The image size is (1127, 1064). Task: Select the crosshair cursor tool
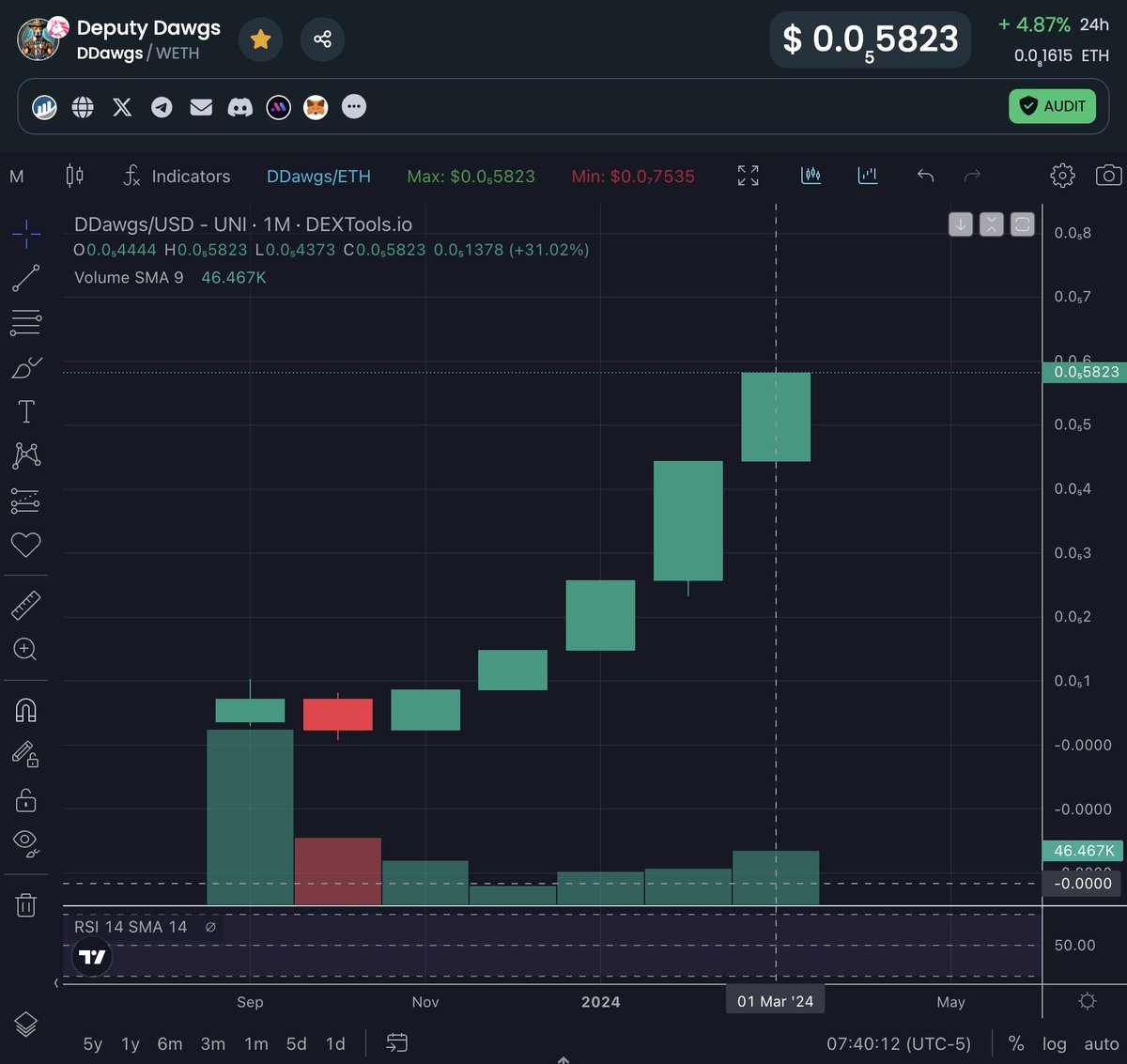coord(26,233)
